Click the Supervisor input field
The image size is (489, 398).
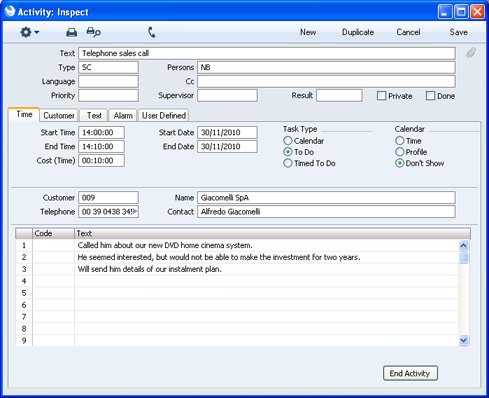[227, 95]
